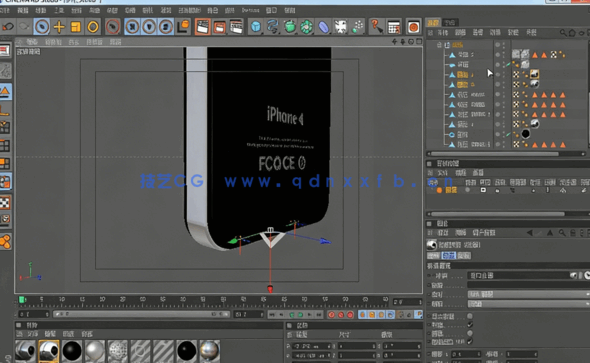The width and height of the screenshot is (590, 363).
Task: Toggle visibility dot of the highlighted orange object row
Action: click(x=497, y=74)
